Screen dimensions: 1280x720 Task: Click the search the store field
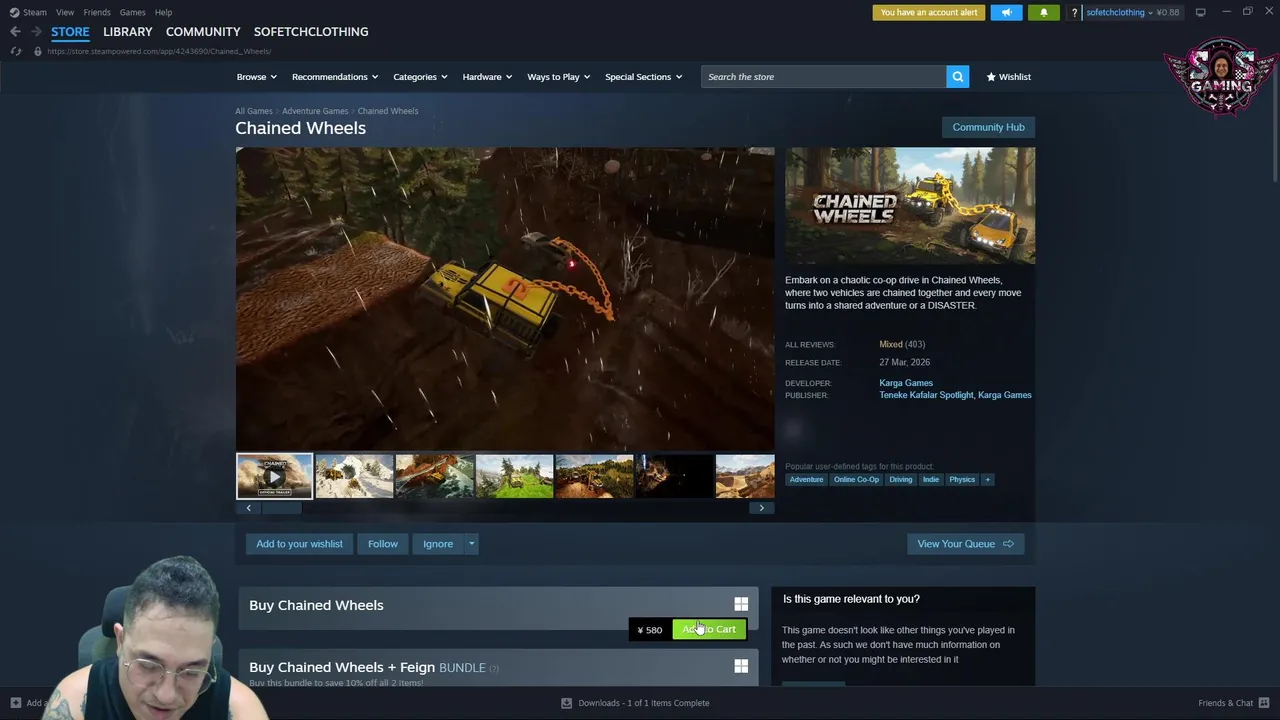[x=823, y=77]
